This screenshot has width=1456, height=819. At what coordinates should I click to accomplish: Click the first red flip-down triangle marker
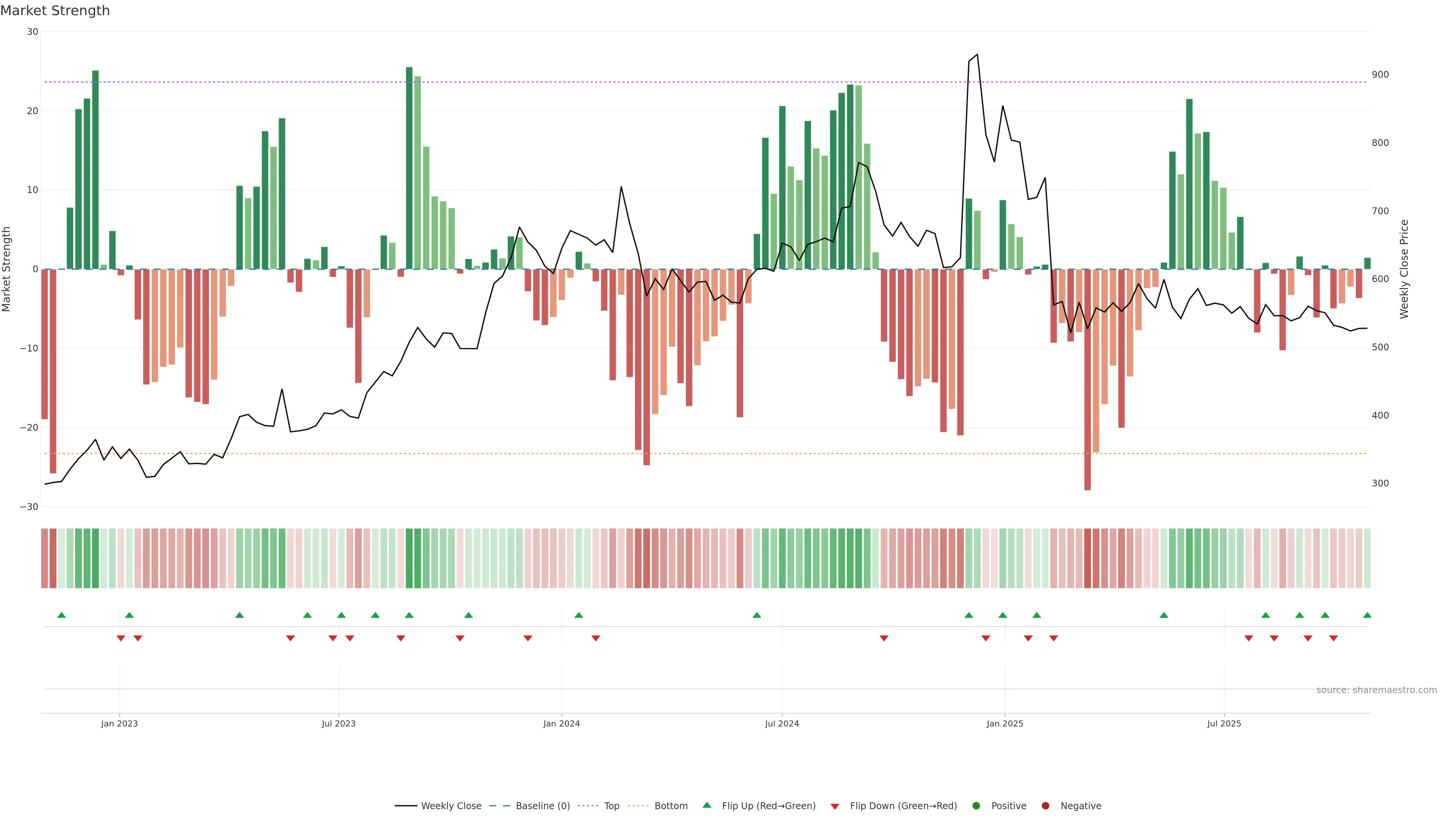pos(121,638)
